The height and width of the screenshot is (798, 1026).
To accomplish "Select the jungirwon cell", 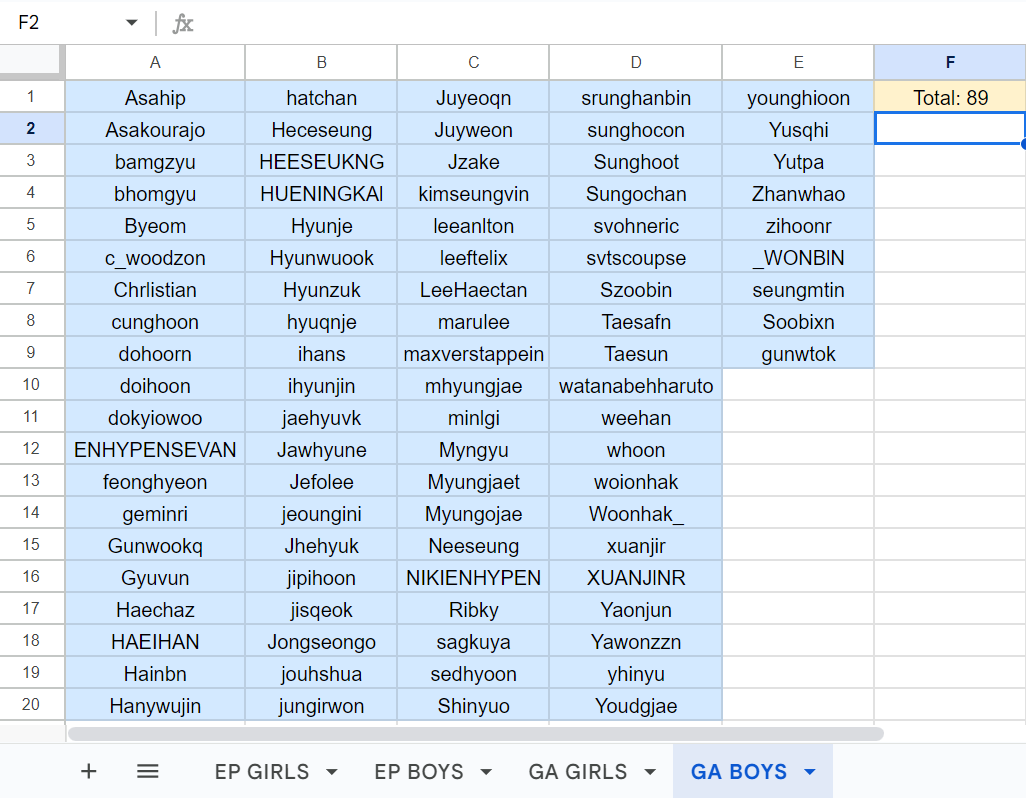I will (321, 705).
